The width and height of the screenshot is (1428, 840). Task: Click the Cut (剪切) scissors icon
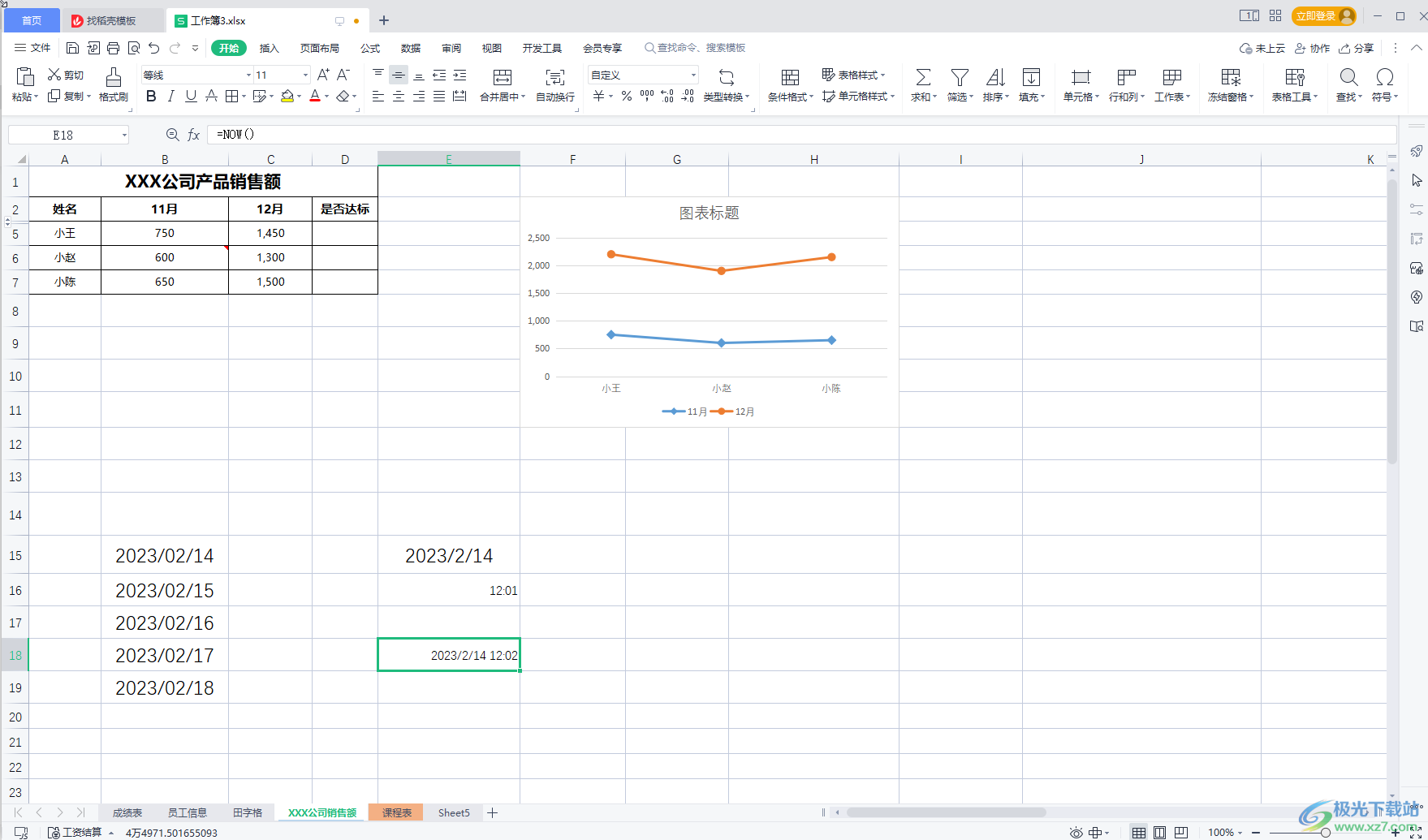[x=54, y=75]
